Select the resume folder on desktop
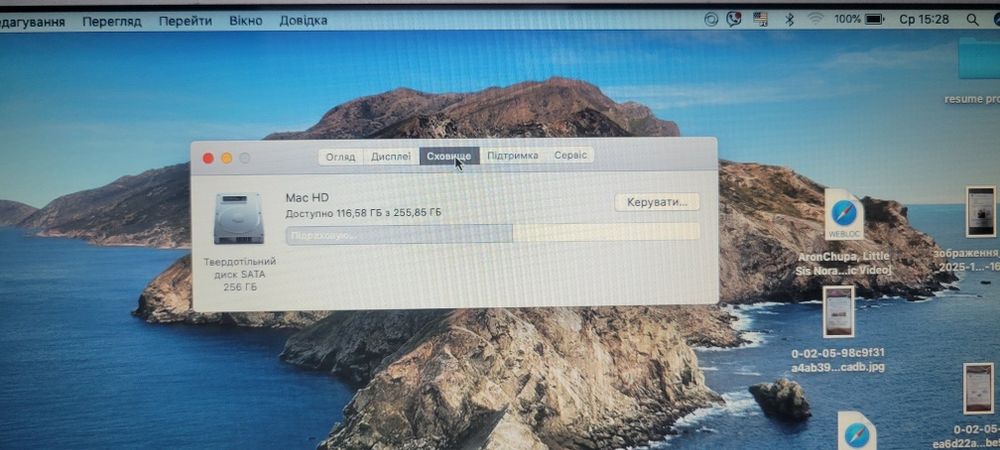The height and width of the screenshot is (450, 1000). click(x=980, y=59)
